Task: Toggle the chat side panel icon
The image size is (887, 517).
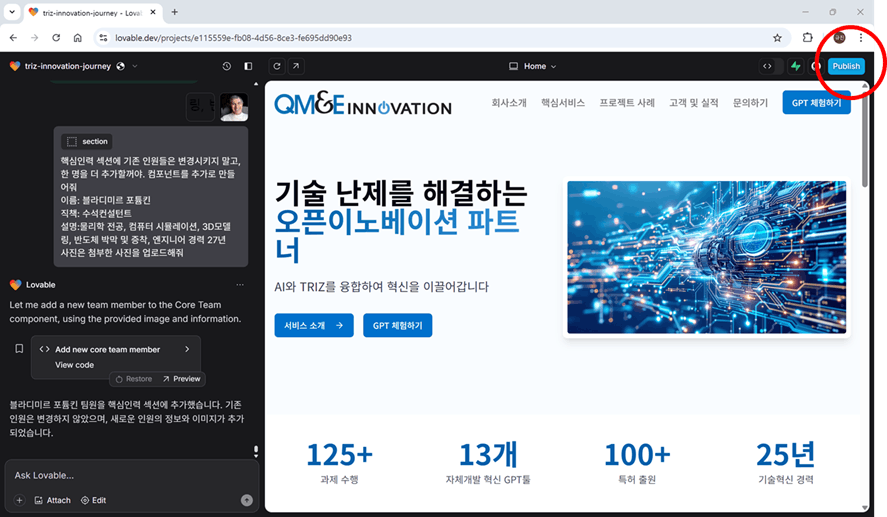Action: coord(248,66)
